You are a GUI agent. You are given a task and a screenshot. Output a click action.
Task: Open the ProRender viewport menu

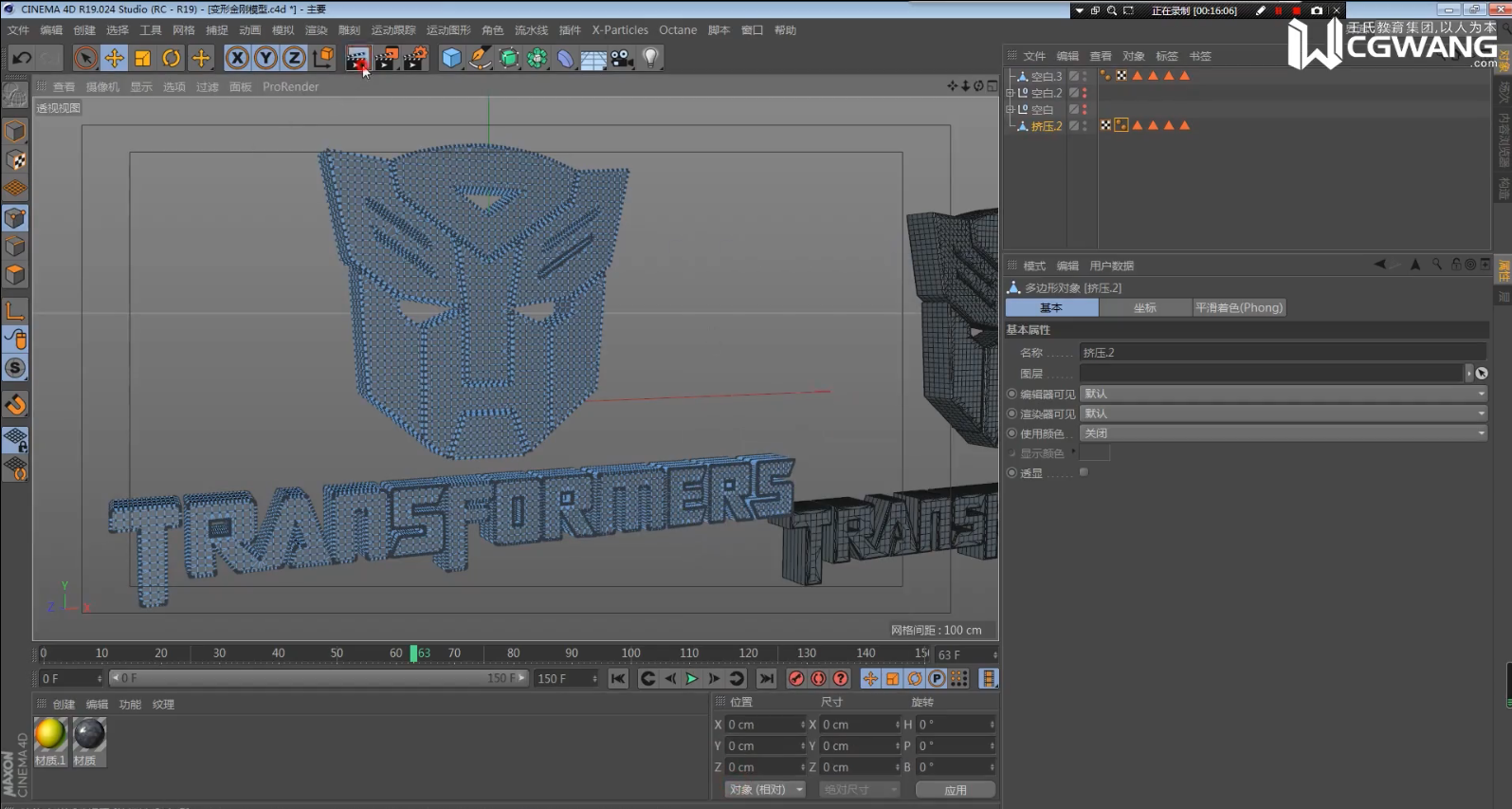click(x=291, y=87)
